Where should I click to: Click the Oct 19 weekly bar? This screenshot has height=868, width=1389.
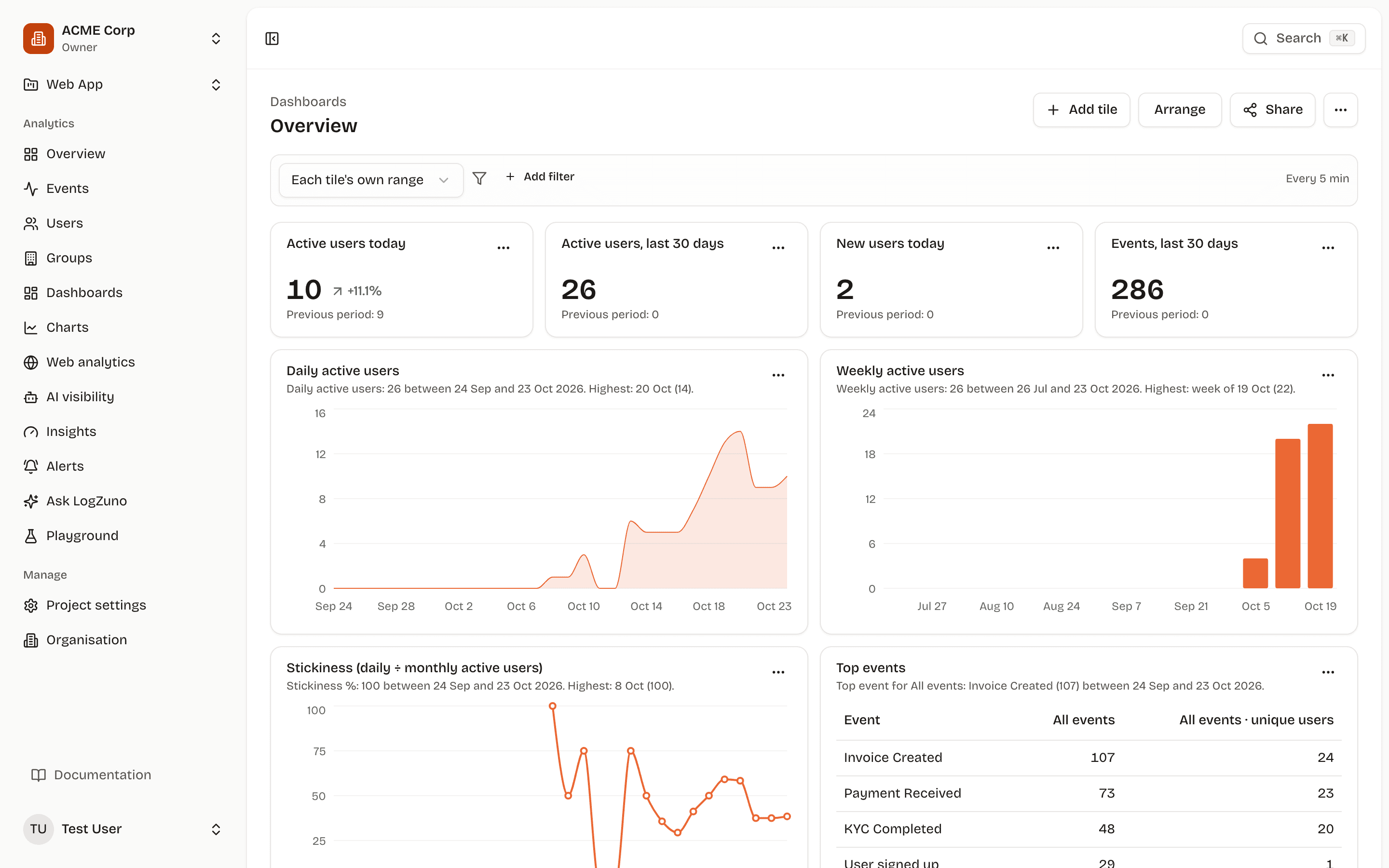tap(1320, 506)
